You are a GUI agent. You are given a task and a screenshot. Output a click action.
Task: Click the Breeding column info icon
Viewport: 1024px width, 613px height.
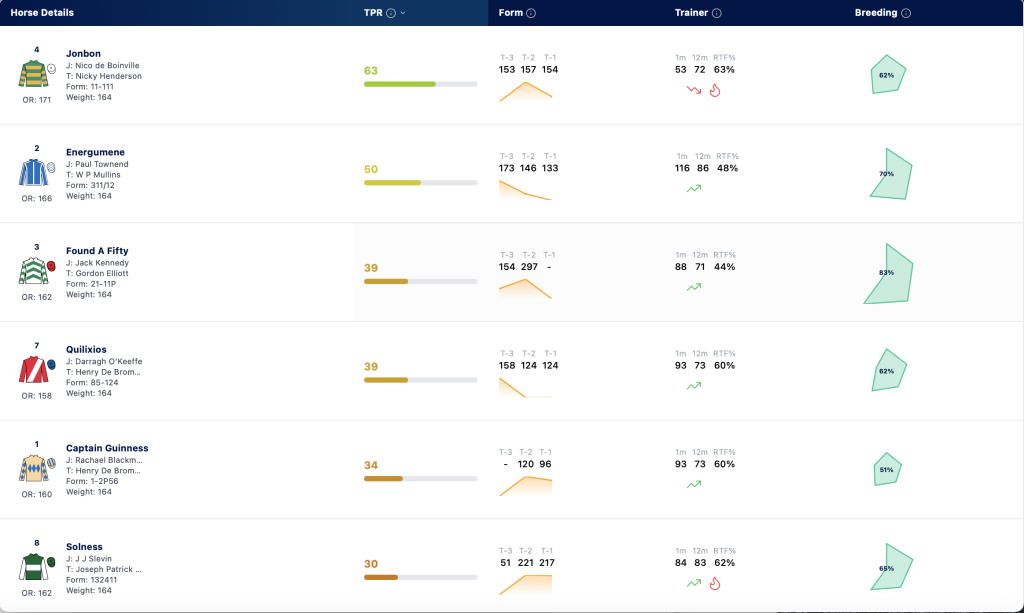(906, 13)
